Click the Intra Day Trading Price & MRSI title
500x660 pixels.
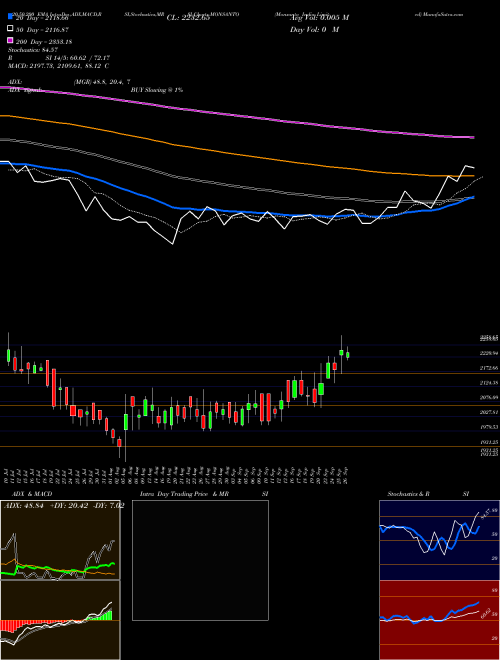pyautogui.click(x=204, y=494)
